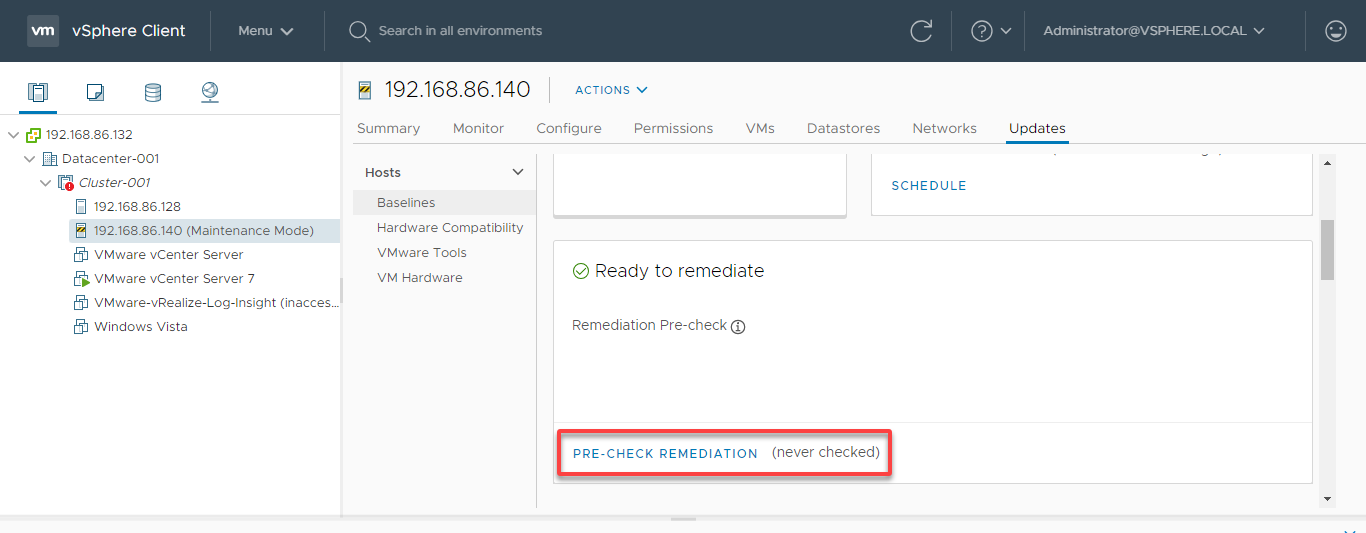Screen dimensions: 1366x533
Task: Click the green Ready to remediate check icon
Action: (x=580, y=271)
